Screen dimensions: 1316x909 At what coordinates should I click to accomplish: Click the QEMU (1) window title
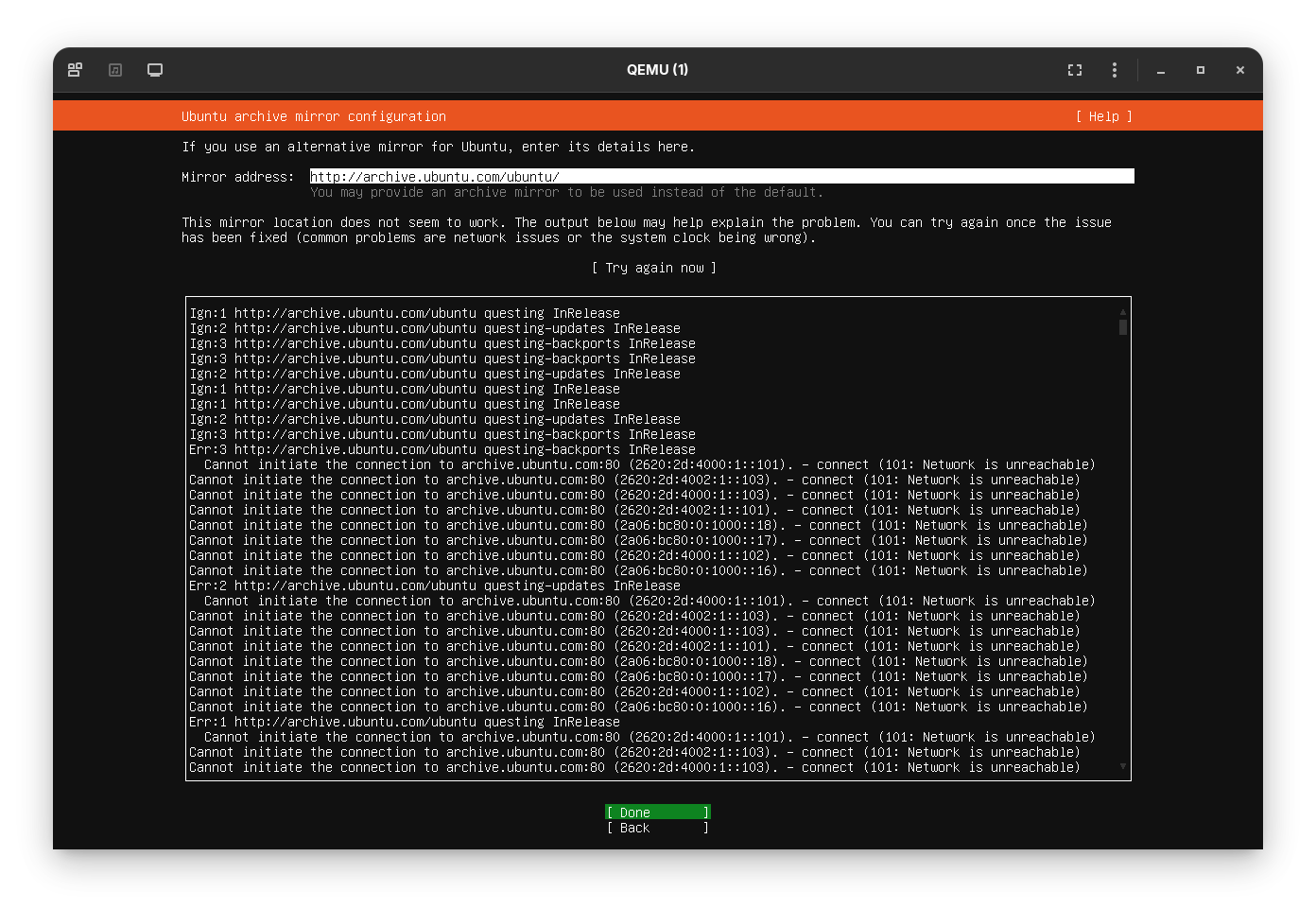coord(657,70)
